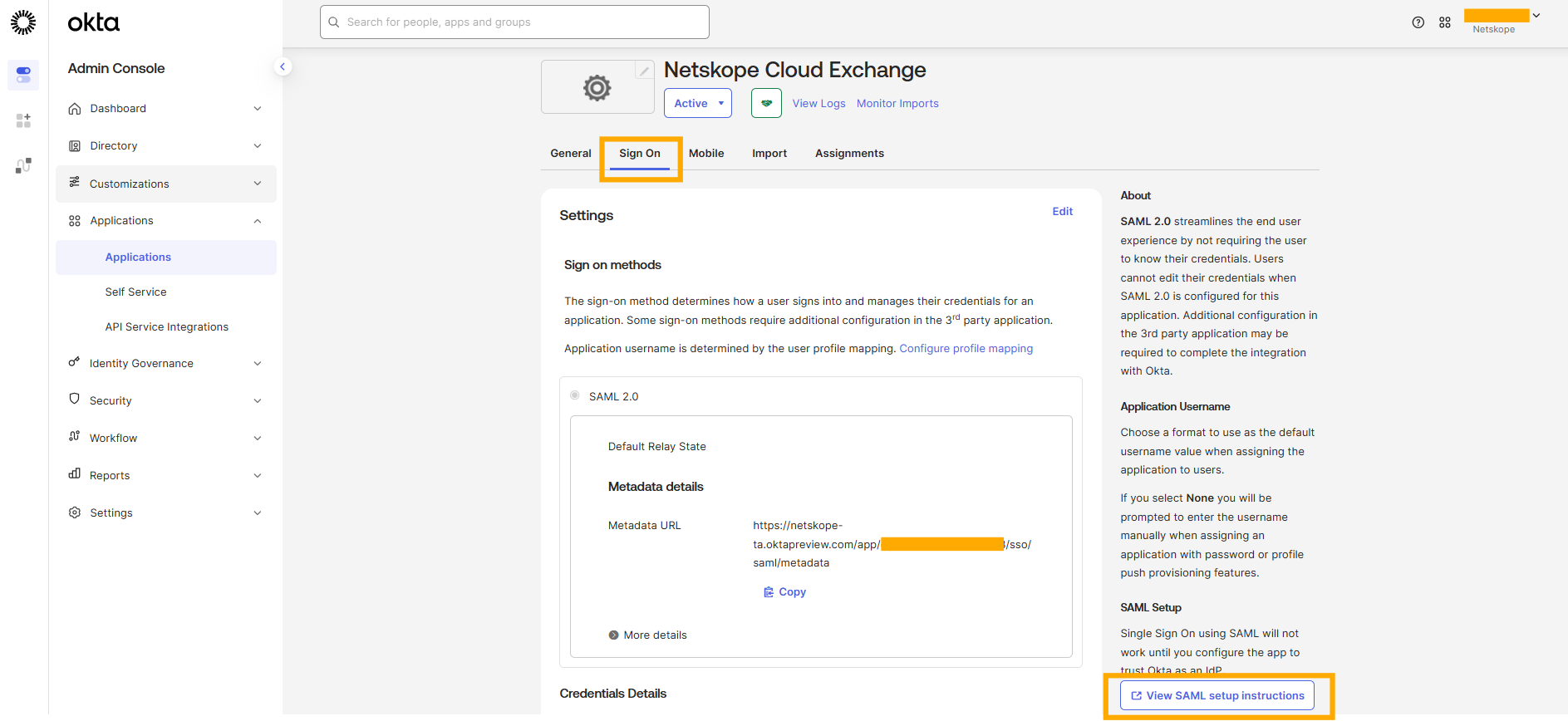Click the Reports chart icon
The width and height of the screenshot is (1568, 721).
click(x=75, y=473)
